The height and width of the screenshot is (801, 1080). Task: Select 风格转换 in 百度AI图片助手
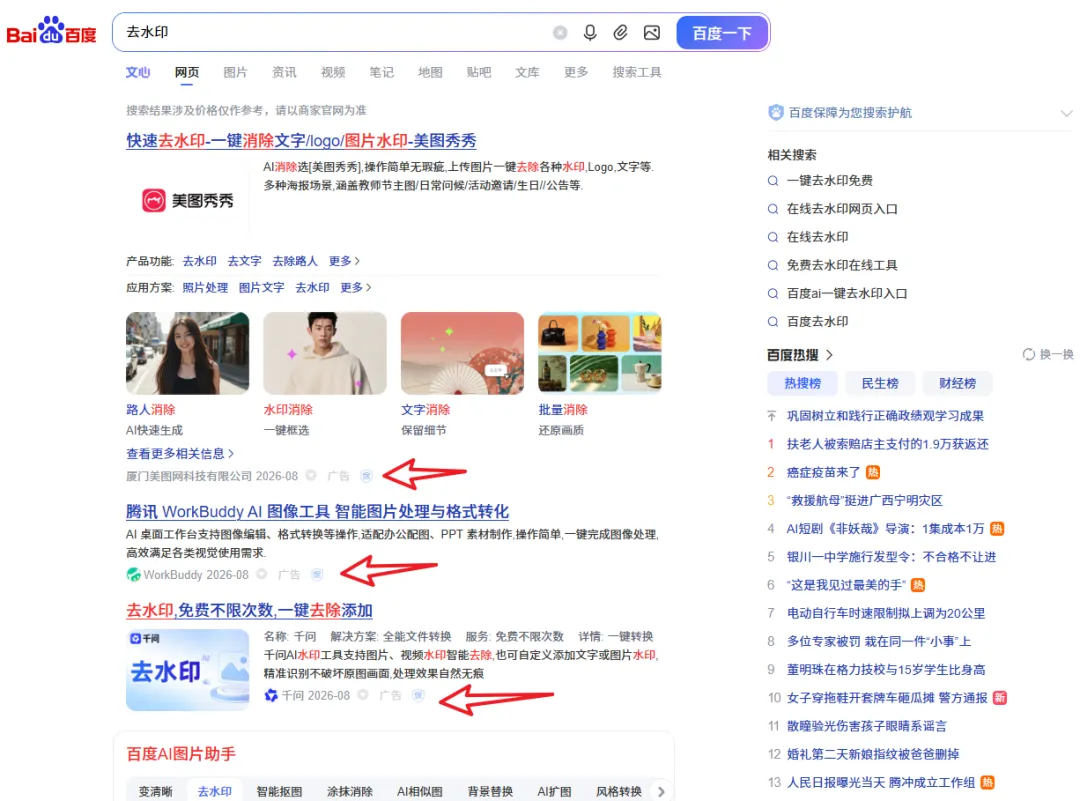[x=619, y=791]
